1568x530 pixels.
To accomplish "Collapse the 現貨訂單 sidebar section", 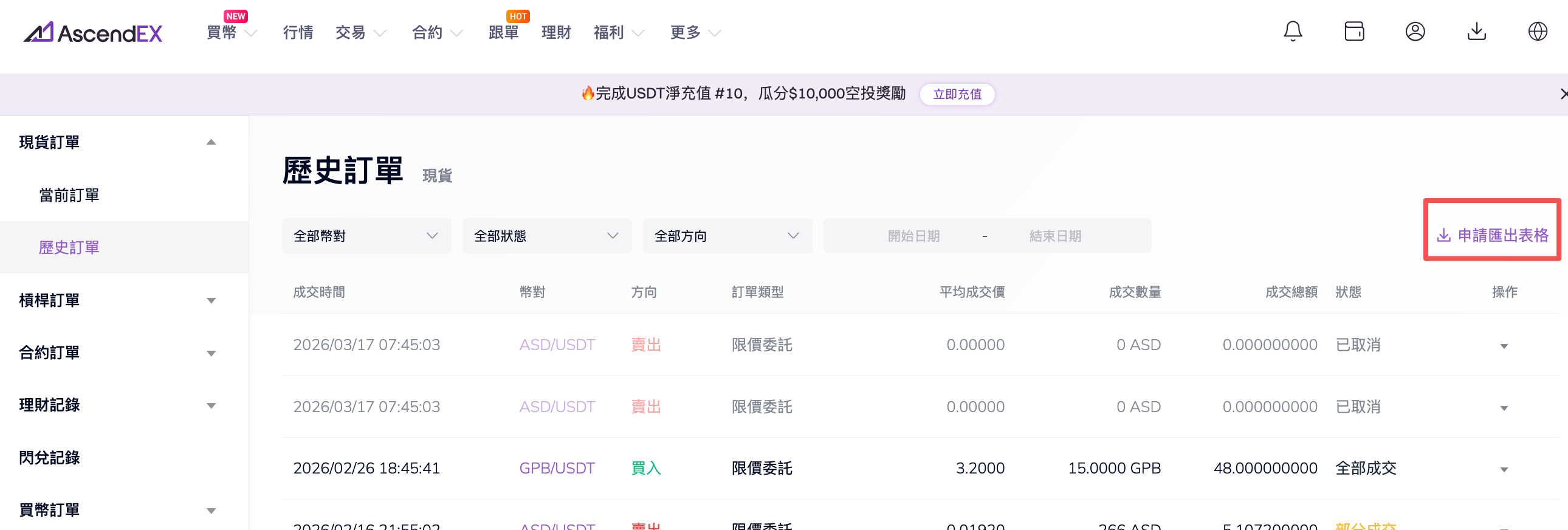I will (x=211, y=142).
